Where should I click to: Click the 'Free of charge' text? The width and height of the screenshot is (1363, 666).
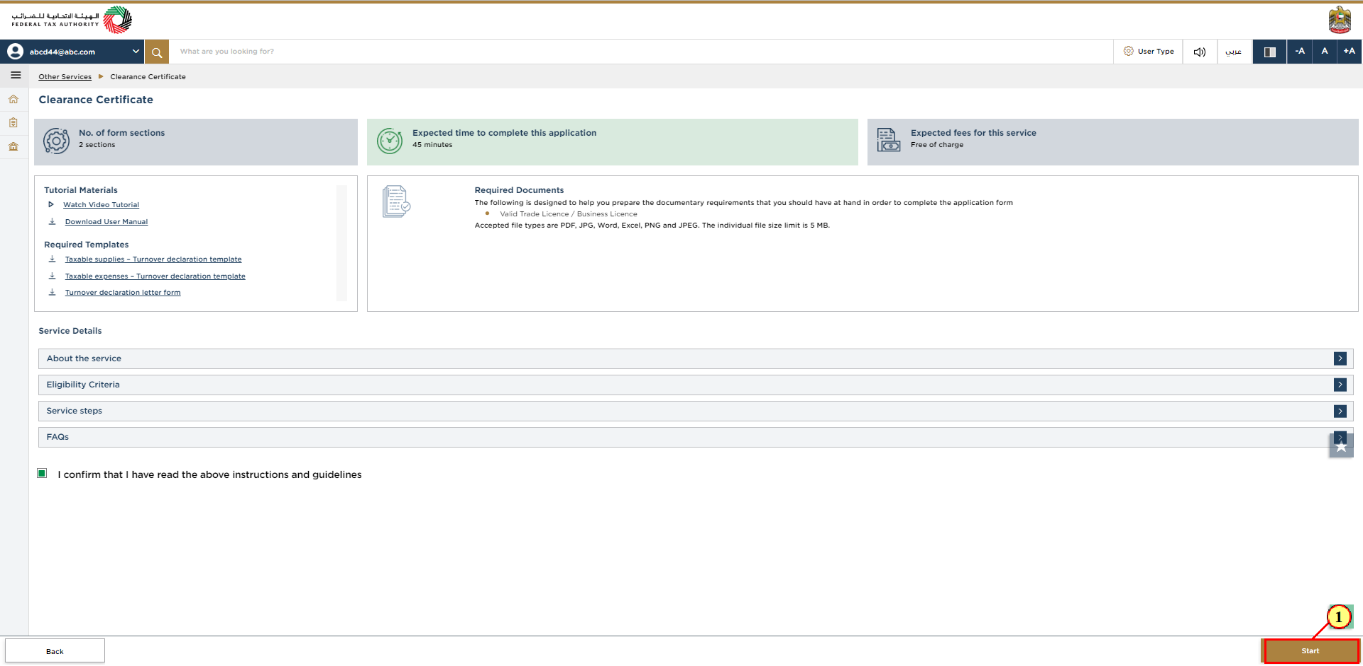(937, 145)
